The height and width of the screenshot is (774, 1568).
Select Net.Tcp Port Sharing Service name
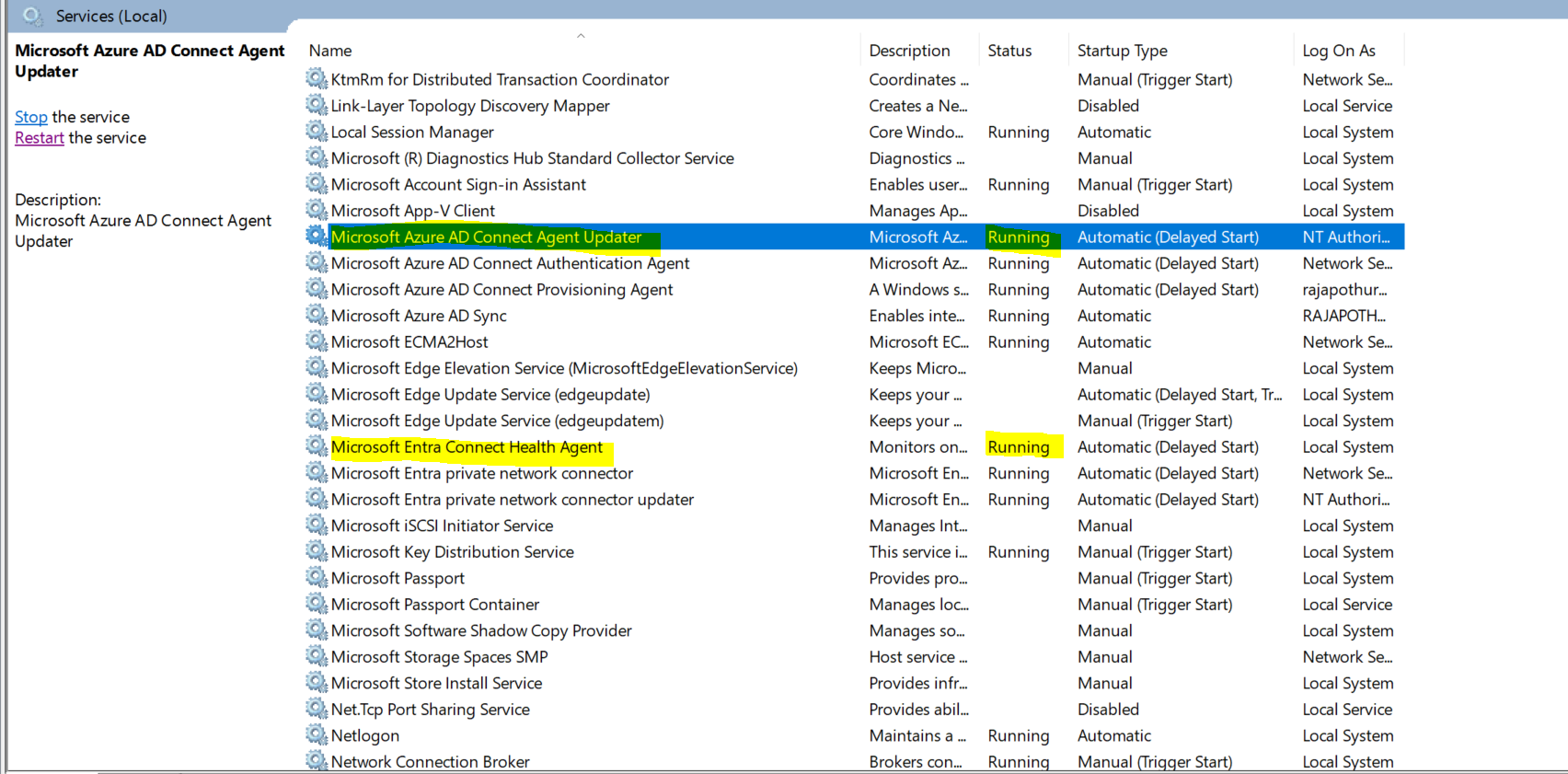(x=430, y=710)
